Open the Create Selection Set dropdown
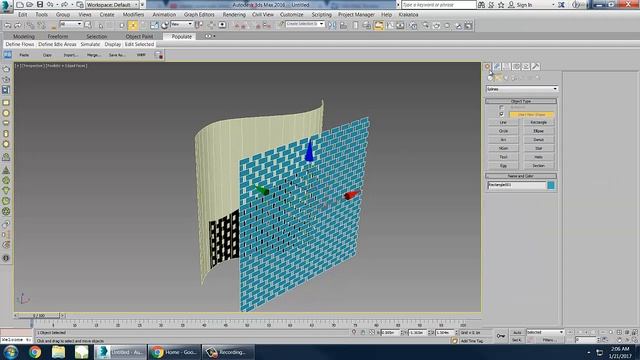 click(x=305, y=24)
